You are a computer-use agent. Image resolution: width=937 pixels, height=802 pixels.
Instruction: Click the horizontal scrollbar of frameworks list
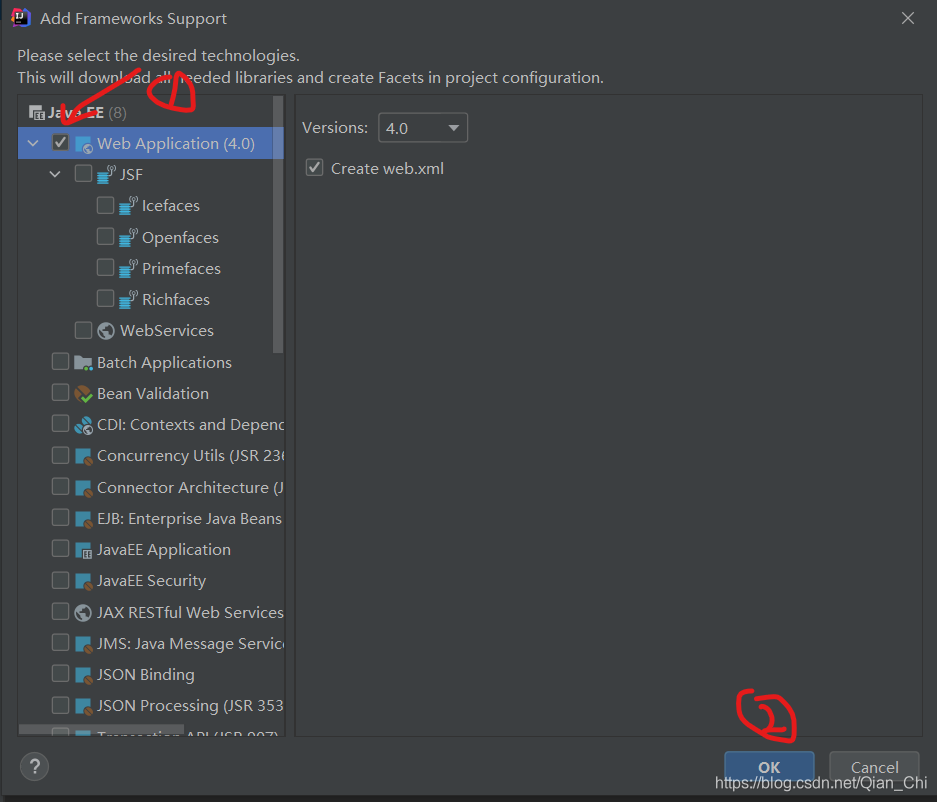click(101, 730)
